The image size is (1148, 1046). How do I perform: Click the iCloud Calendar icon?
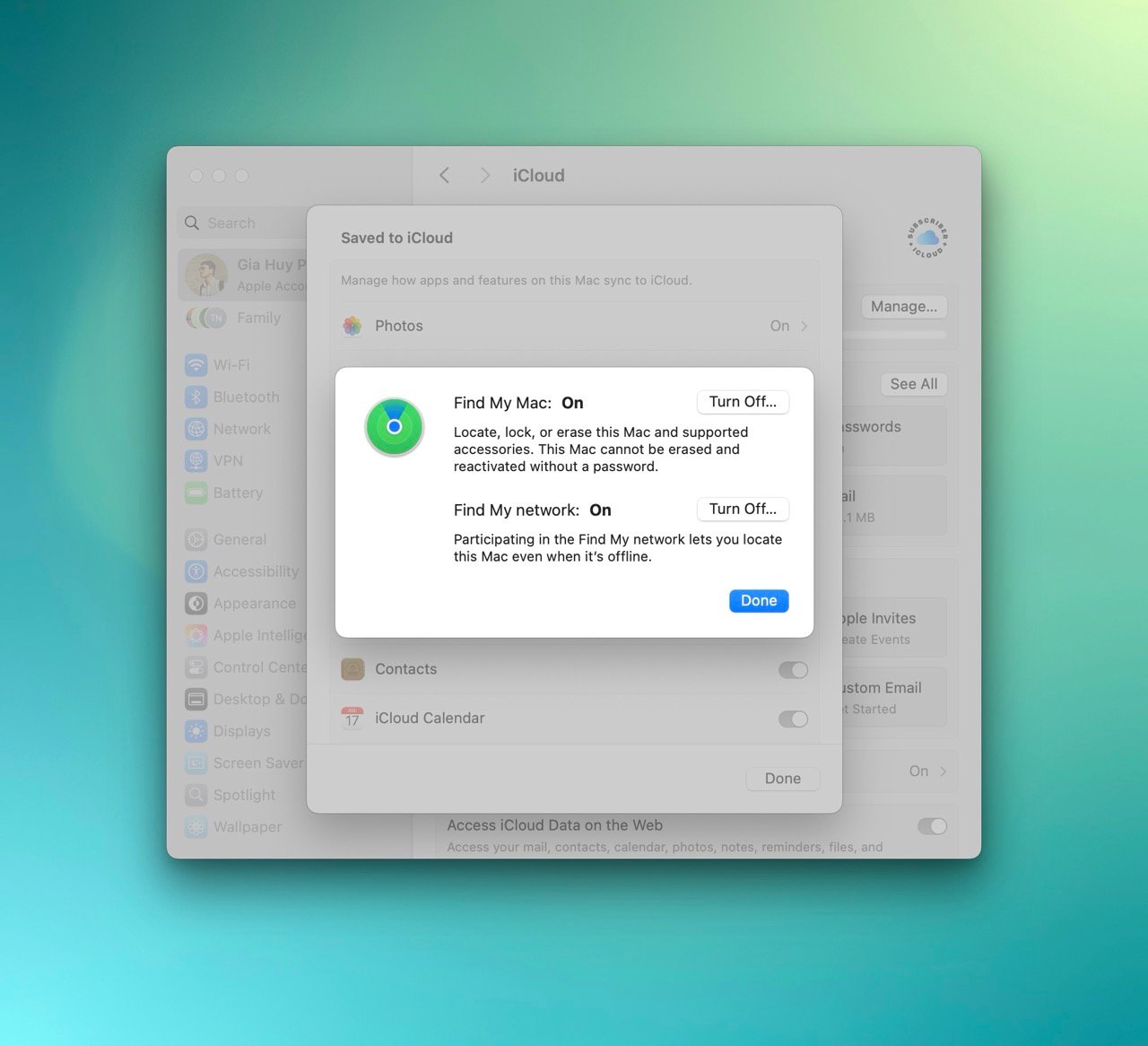352,718
